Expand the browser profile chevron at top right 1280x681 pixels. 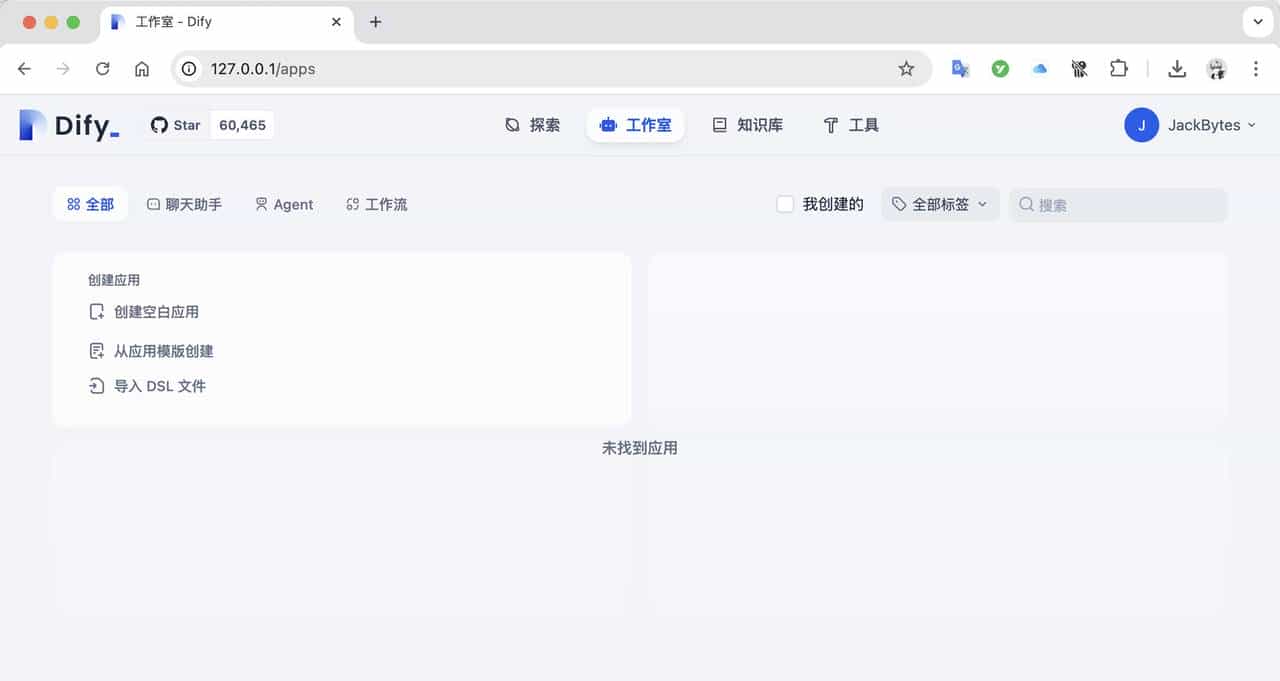[1258, 21]
